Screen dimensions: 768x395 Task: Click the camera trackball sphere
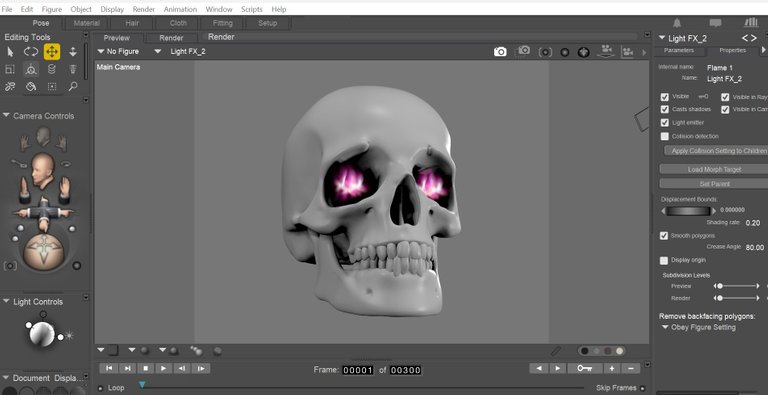click(x=44, y=251)
